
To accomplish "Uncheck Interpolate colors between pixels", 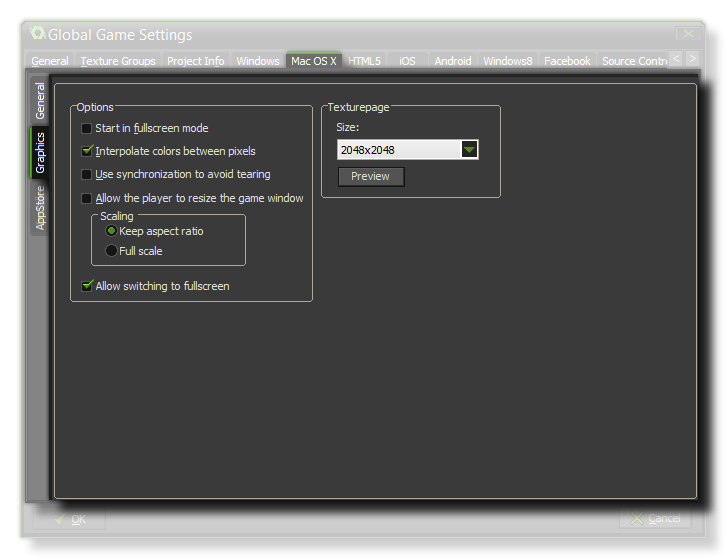I will [x=87, y=152].
